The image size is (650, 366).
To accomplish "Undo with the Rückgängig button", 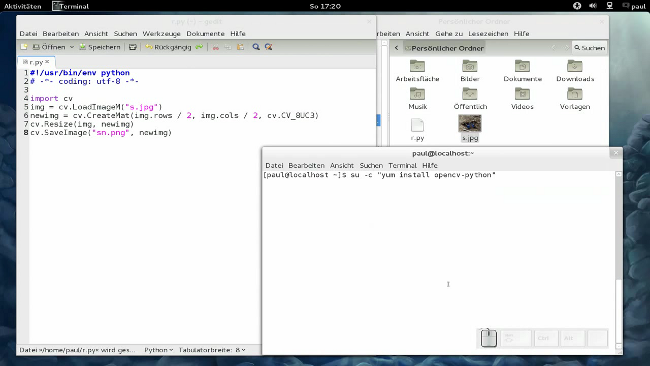I will (168, 47).
